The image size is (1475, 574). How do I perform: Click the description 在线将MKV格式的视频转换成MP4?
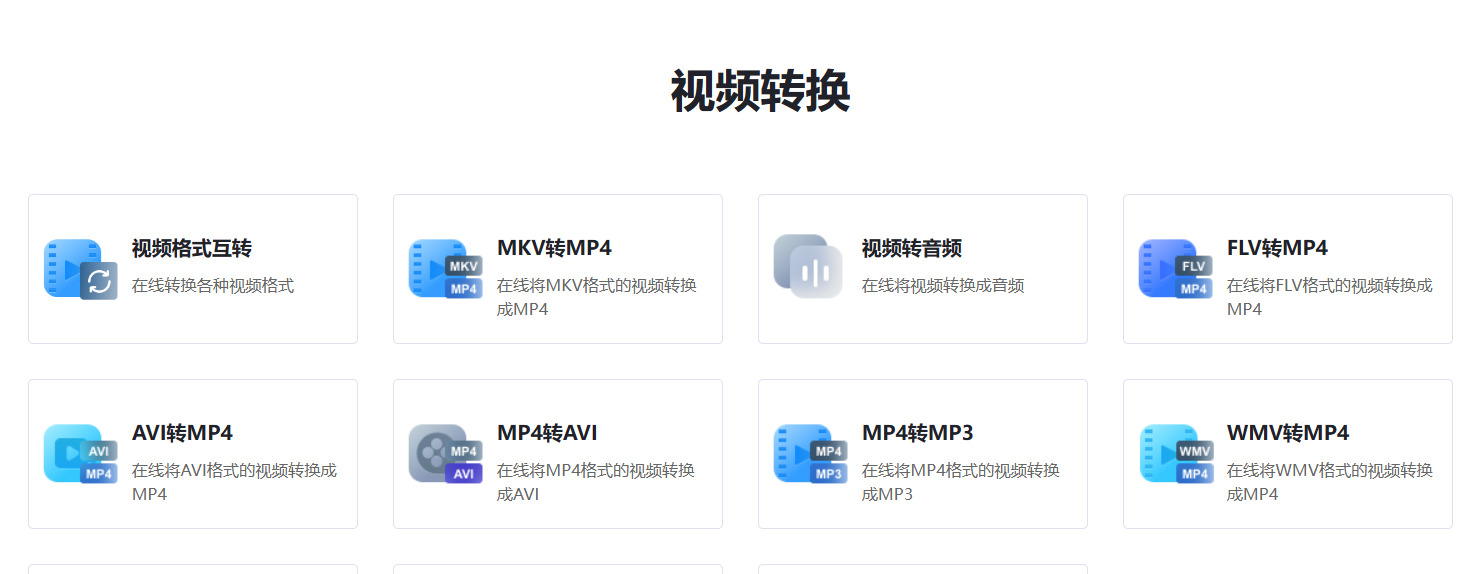[x=597, y=297]
